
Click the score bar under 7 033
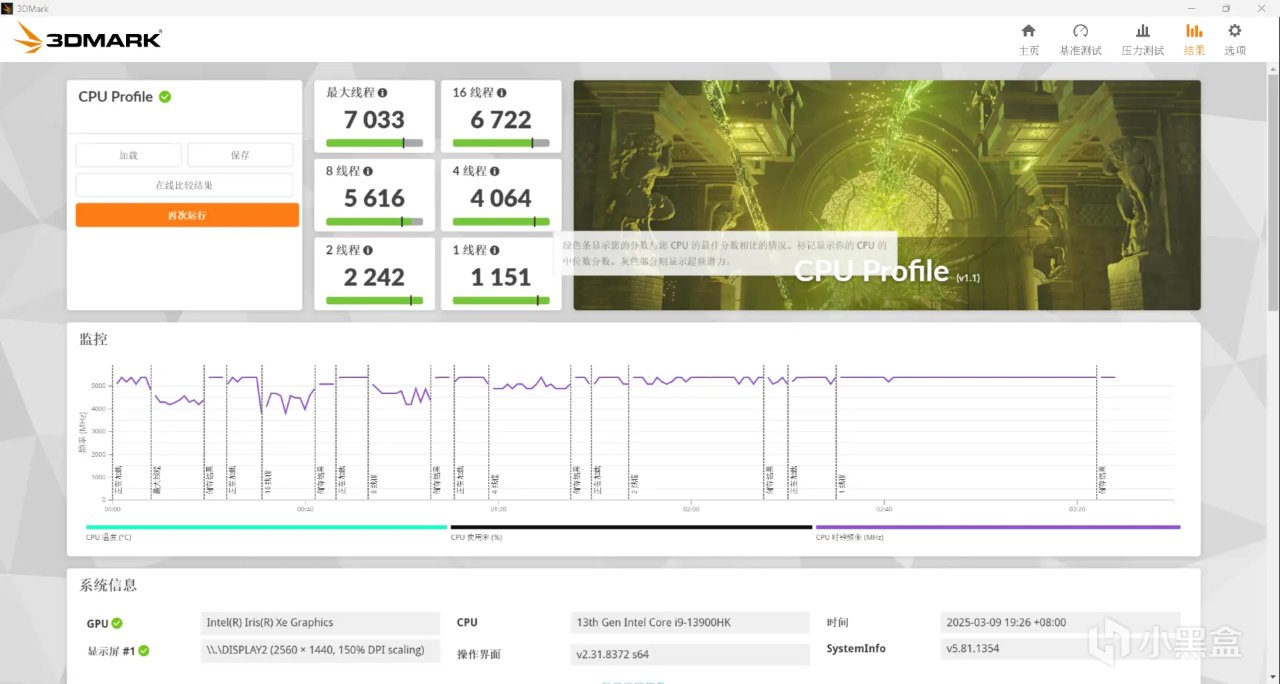point(374,143)
